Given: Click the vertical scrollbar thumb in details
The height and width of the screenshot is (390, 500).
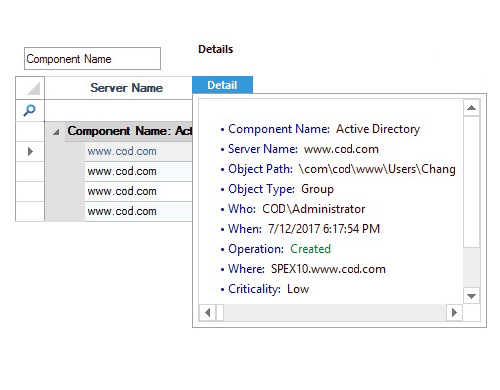Looking at the screenshot, I should [x=471, y=182].
